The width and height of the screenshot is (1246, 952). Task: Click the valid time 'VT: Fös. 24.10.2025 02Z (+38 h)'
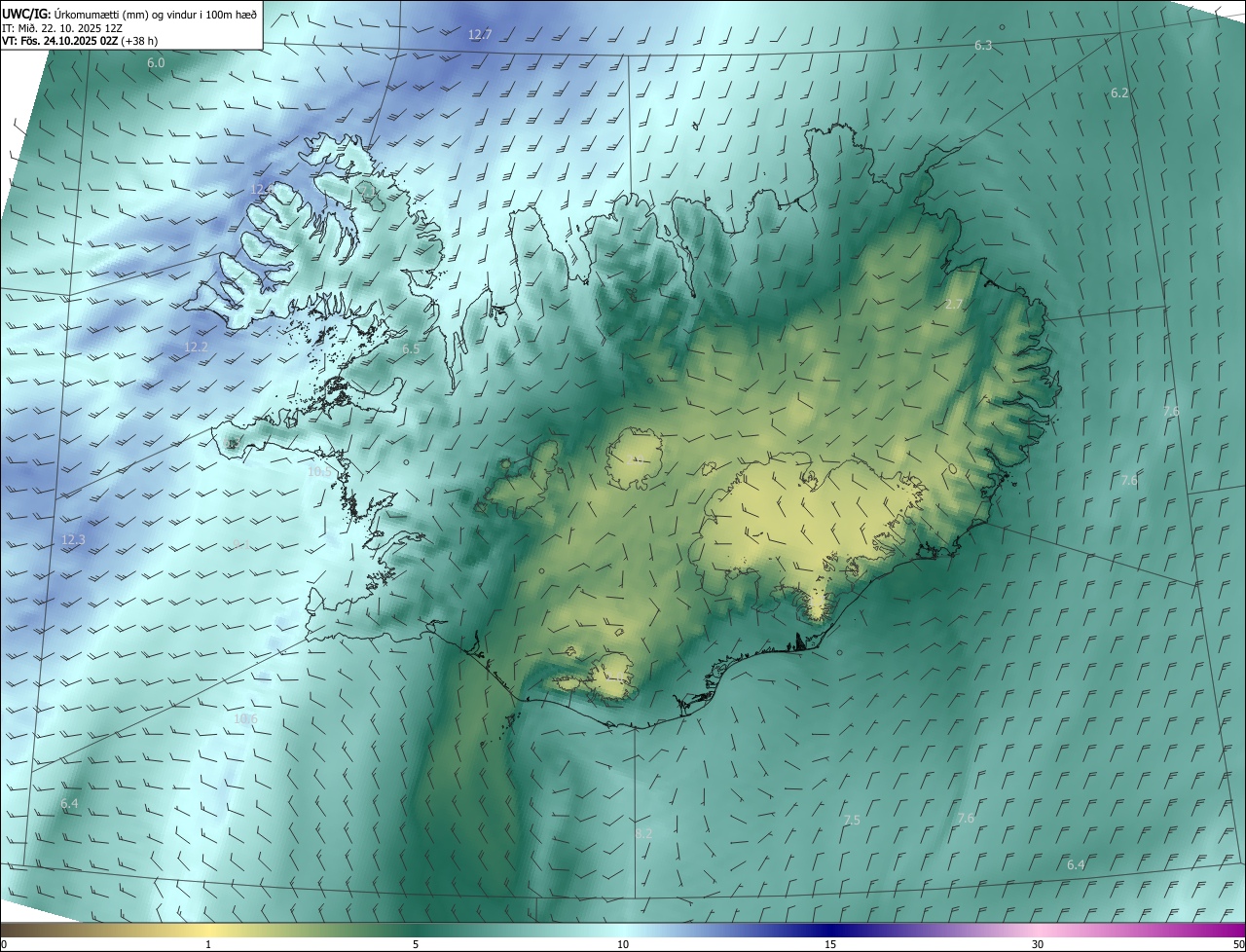[80, 41]
